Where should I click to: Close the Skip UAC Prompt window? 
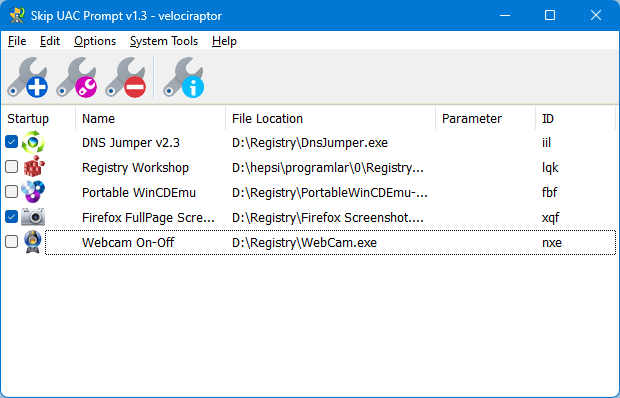point(596,15)
